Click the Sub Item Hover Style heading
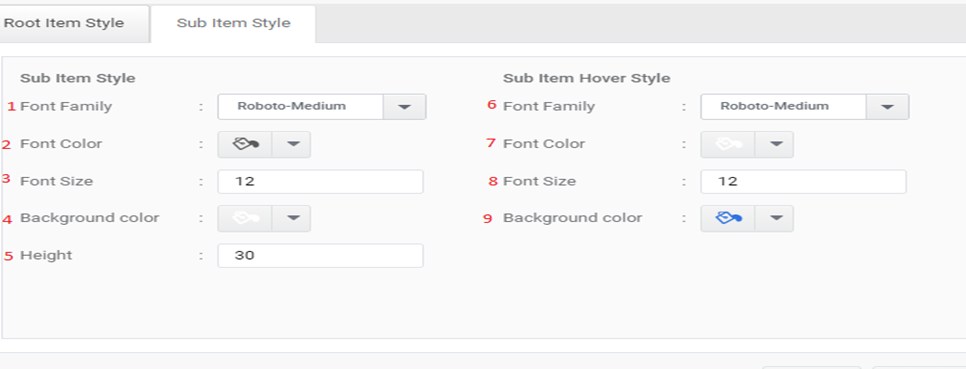Screen dimensions: 966x369 [x=586, y=78]
